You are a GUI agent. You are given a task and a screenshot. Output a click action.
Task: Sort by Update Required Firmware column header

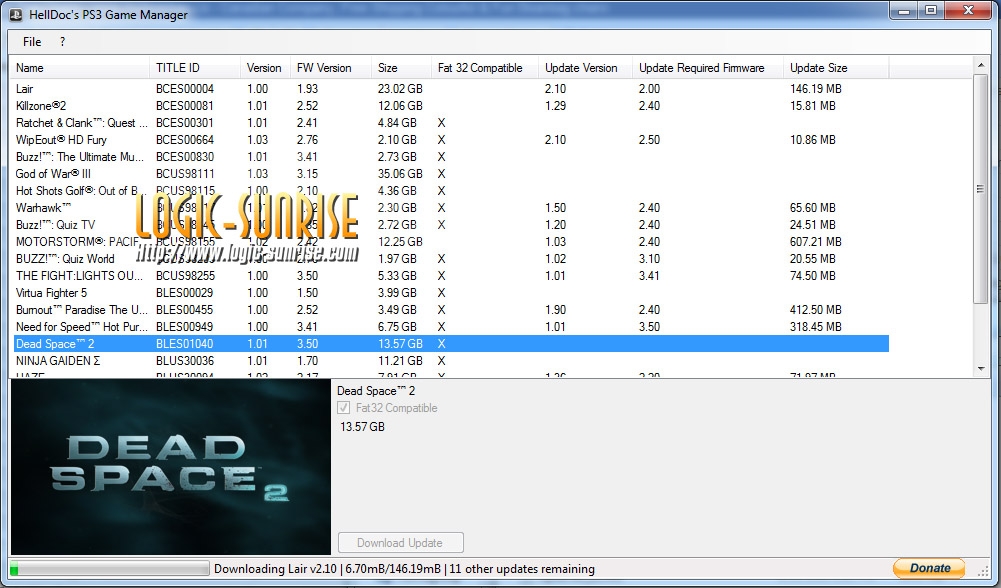(x=707, y=68)
